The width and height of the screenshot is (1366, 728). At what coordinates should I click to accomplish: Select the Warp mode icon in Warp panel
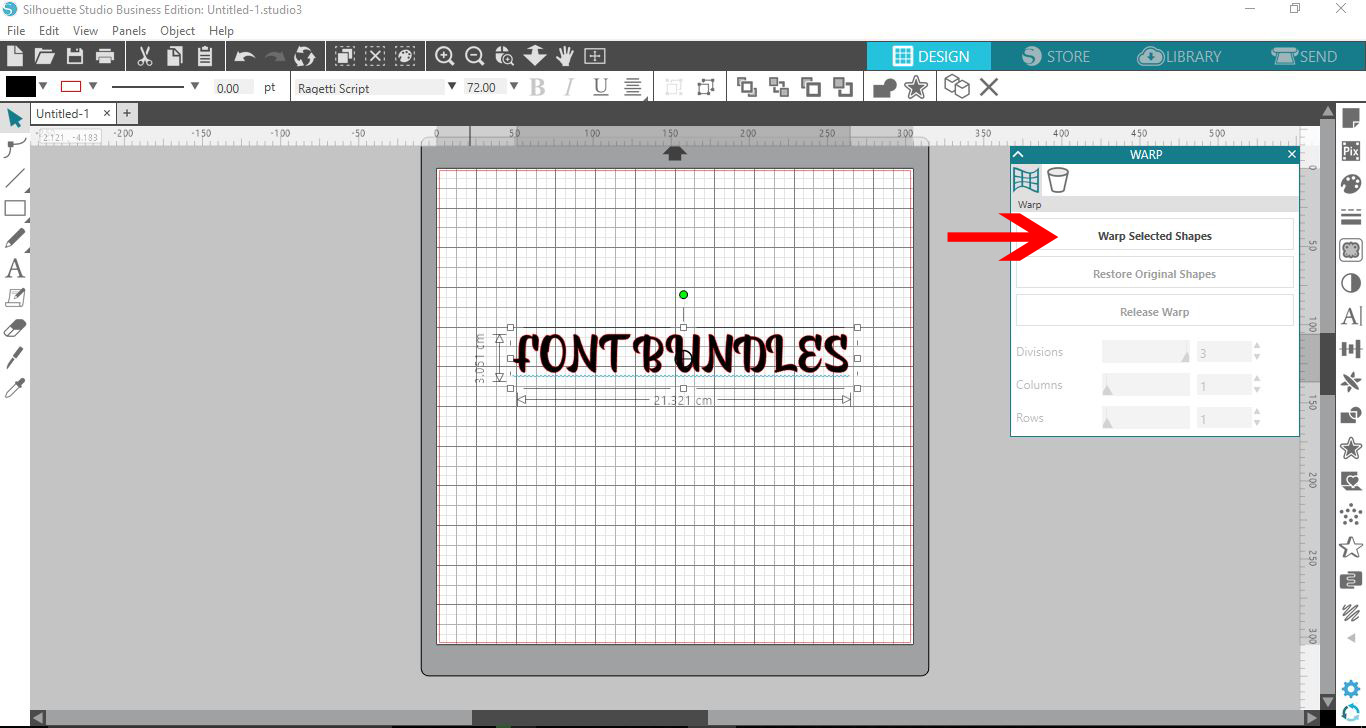(x=1025, y=180)
